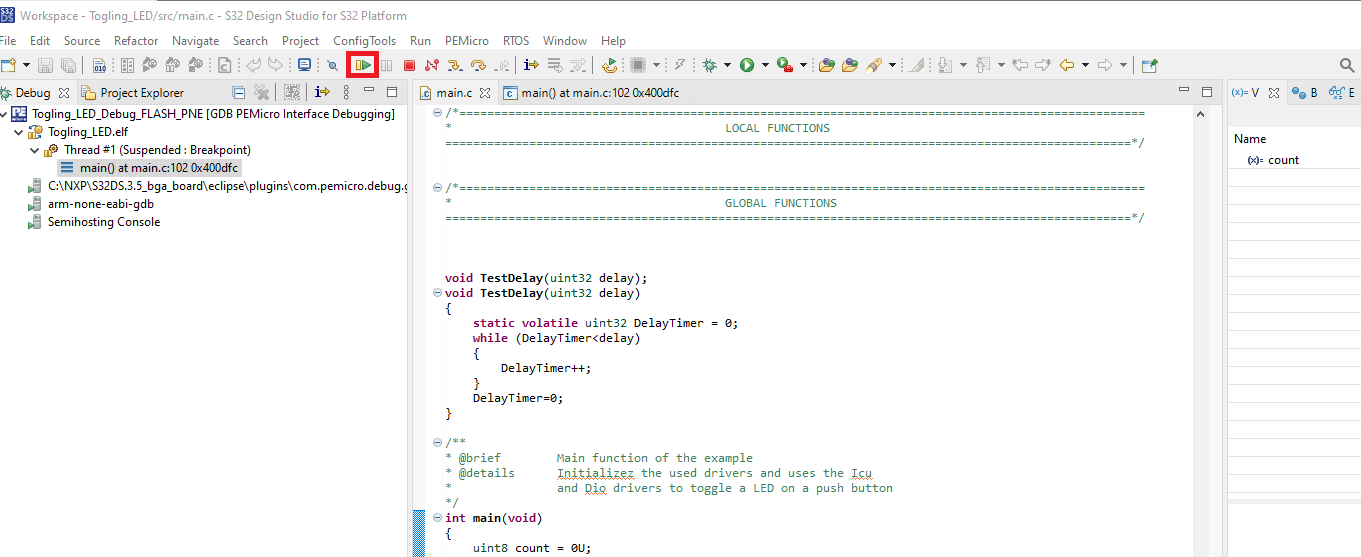The height and width of the screenshot is (557, 1361).
Task: Open the PEMicro menu
Action: [x=466, y=41]
